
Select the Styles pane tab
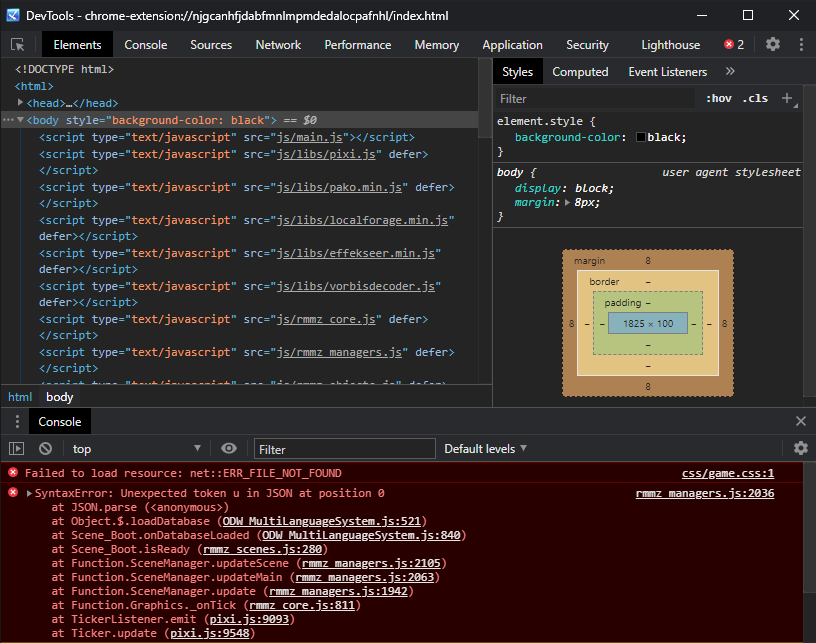[517, 72]
